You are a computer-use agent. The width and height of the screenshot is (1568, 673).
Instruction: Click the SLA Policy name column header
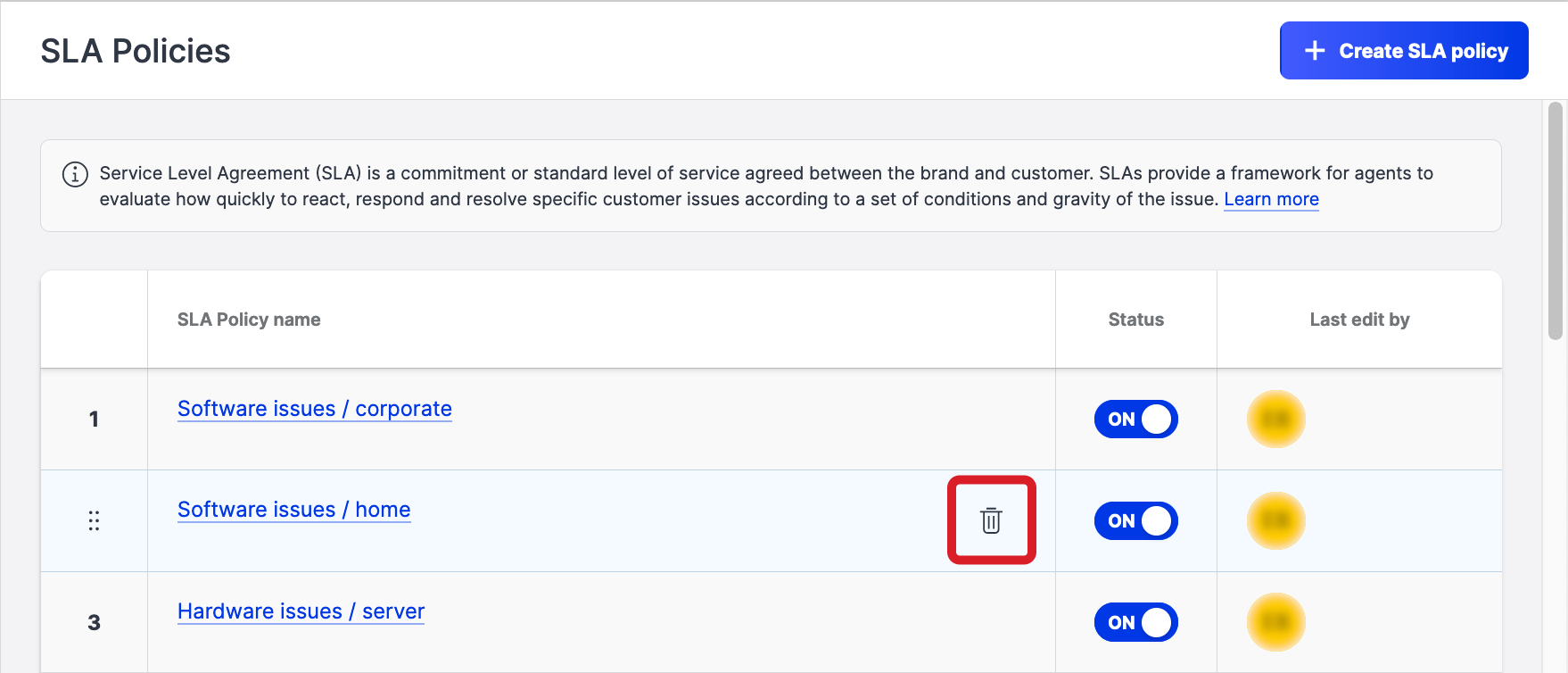coord(249,320)
